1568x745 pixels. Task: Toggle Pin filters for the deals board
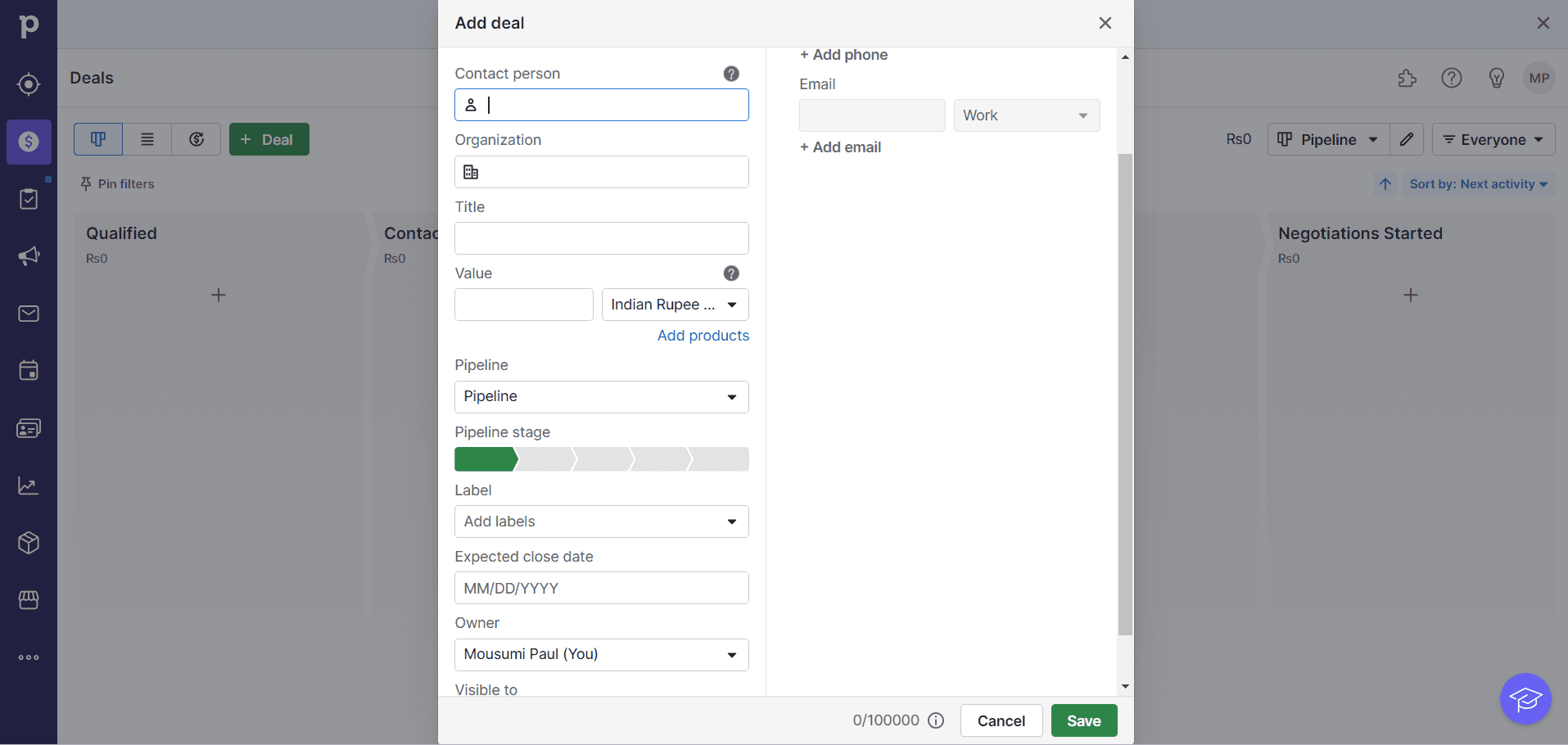(117, 183)
